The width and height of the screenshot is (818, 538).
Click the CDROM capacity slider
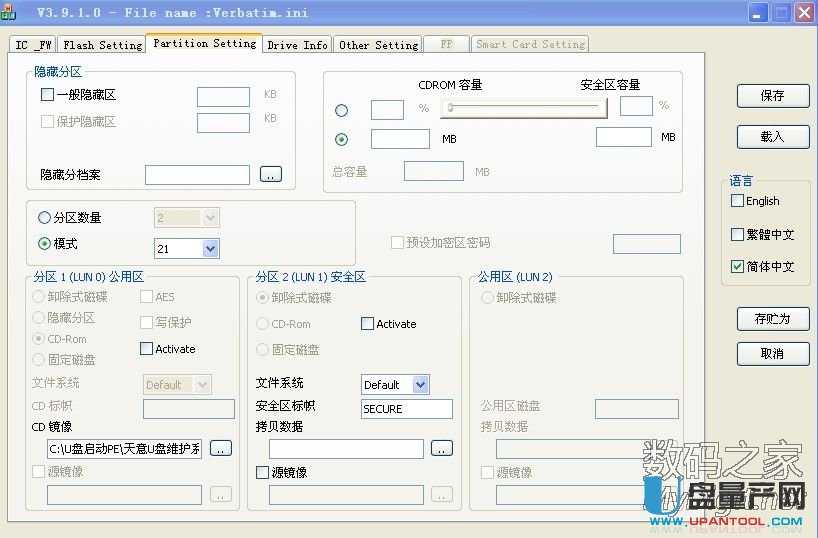[526, 108]
